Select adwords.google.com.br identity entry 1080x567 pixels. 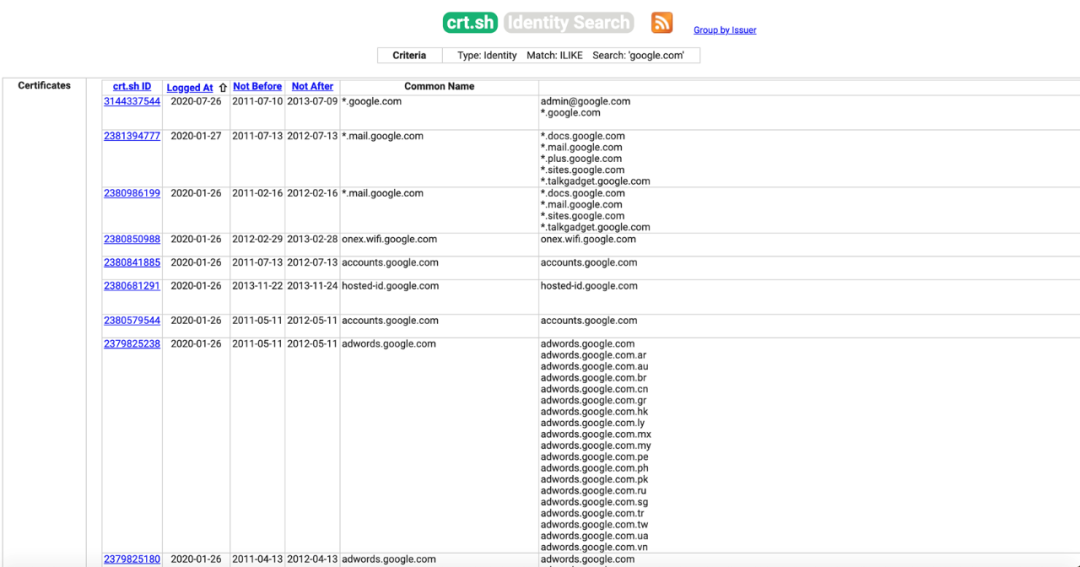(593, 378)
